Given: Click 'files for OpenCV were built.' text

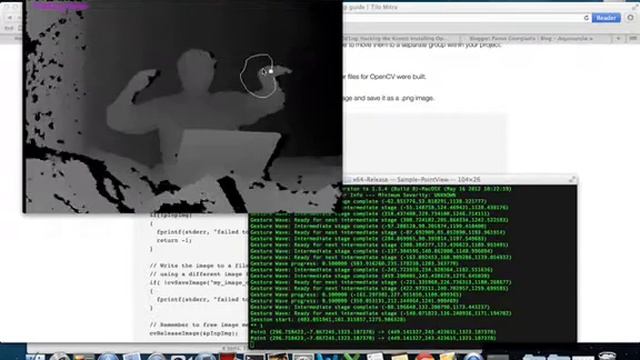Looking at the screenshot, I should coord(387,77).
